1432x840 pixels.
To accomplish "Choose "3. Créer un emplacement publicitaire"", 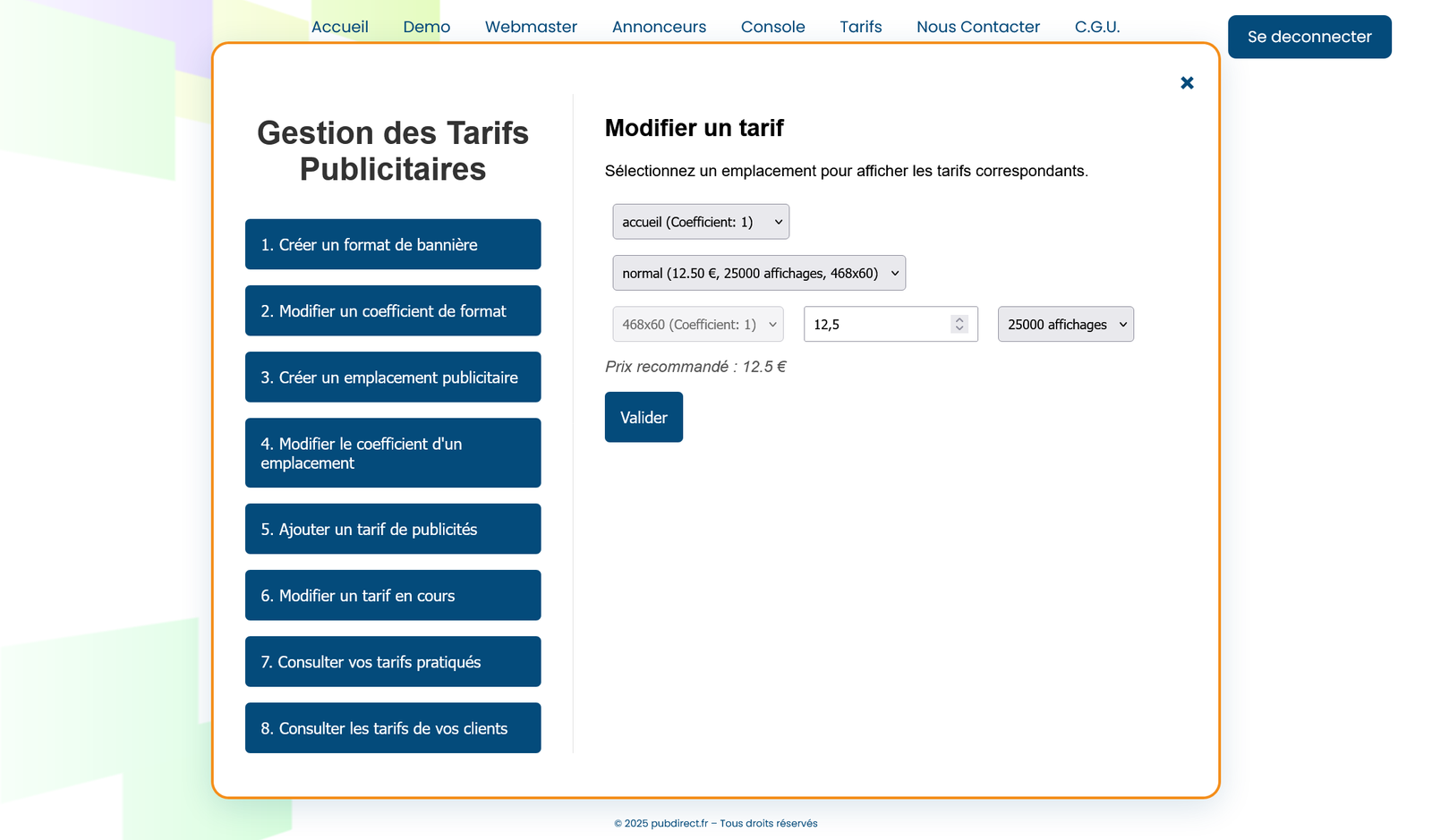I will (393, 377).
